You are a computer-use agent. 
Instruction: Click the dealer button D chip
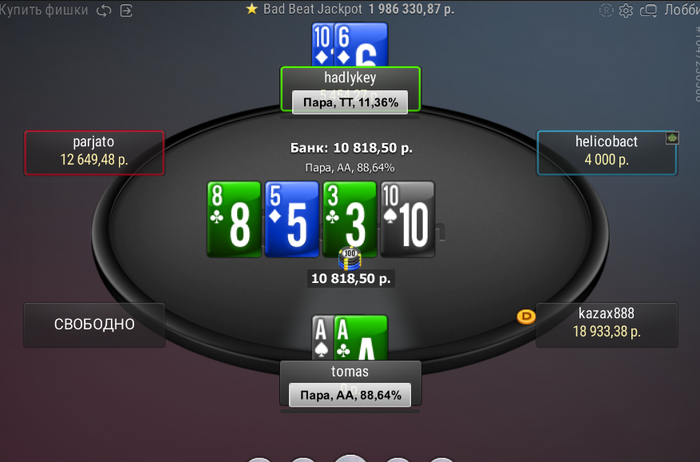coord(526,317)
